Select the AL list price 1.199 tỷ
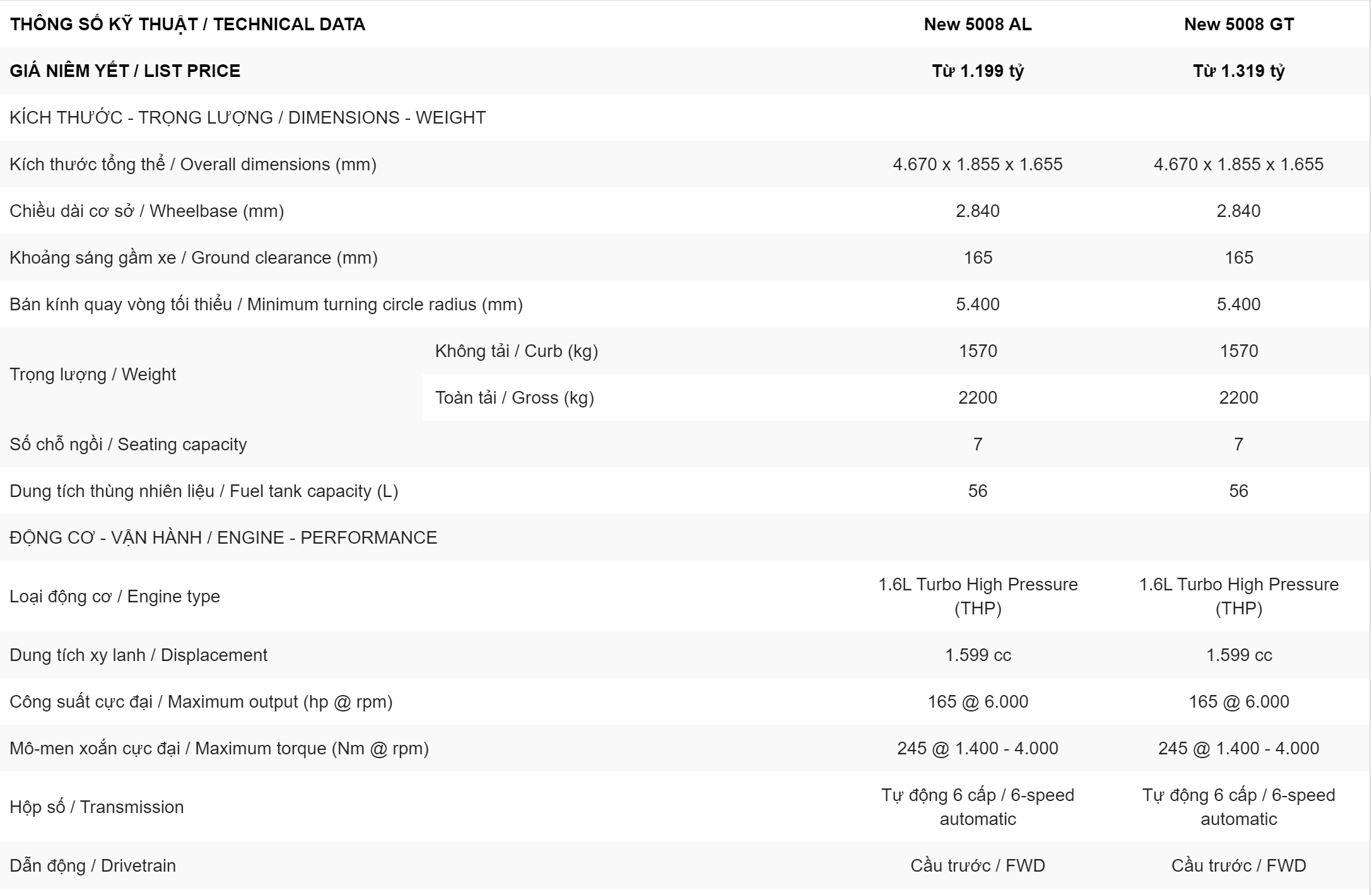1372x895 pixels. (977, 71)
